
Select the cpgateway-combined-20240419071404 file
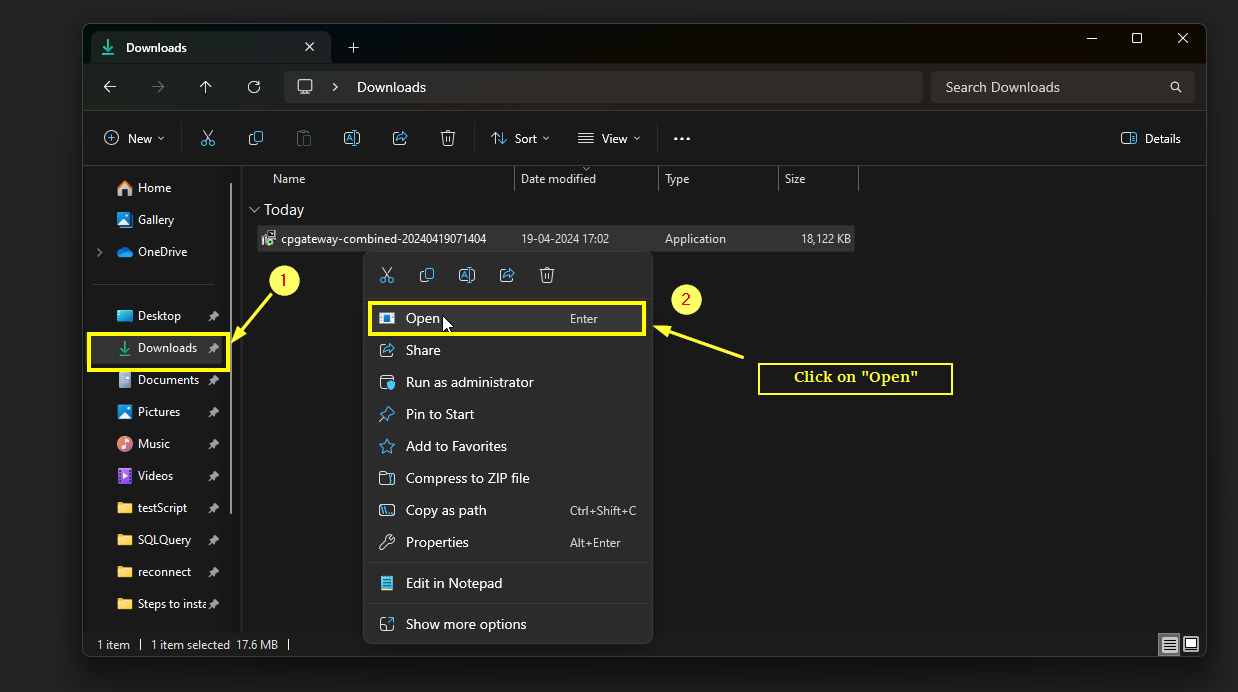pos(384,239)
